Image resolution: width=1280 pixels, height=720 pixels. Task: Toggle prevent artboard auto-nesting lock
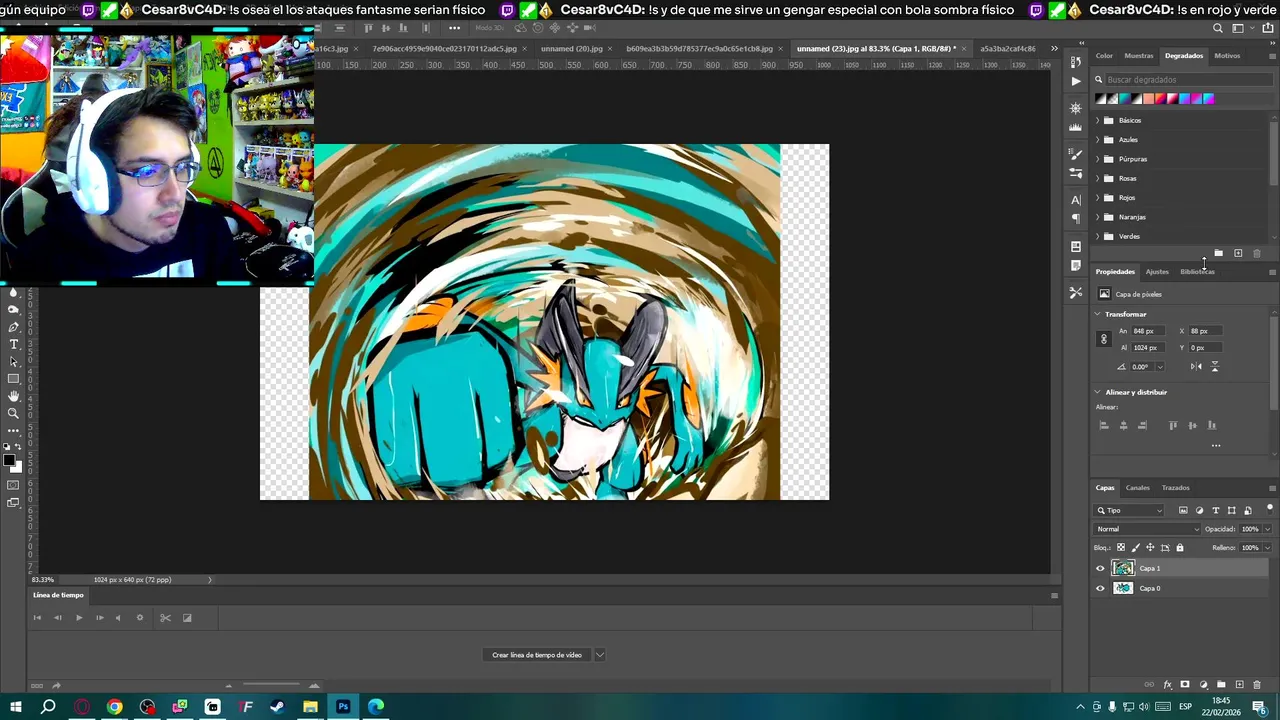click(x=1165, y=548)
